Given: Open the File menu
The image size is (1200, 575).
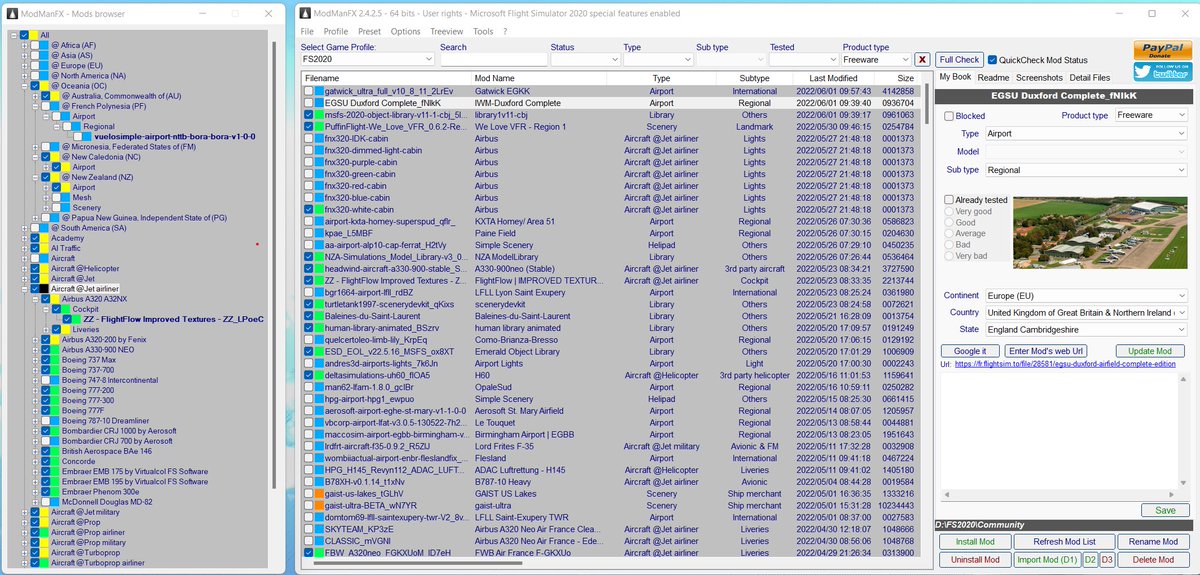Looking at the screenshot, I should pyautogui.click(x=308, y=32).
